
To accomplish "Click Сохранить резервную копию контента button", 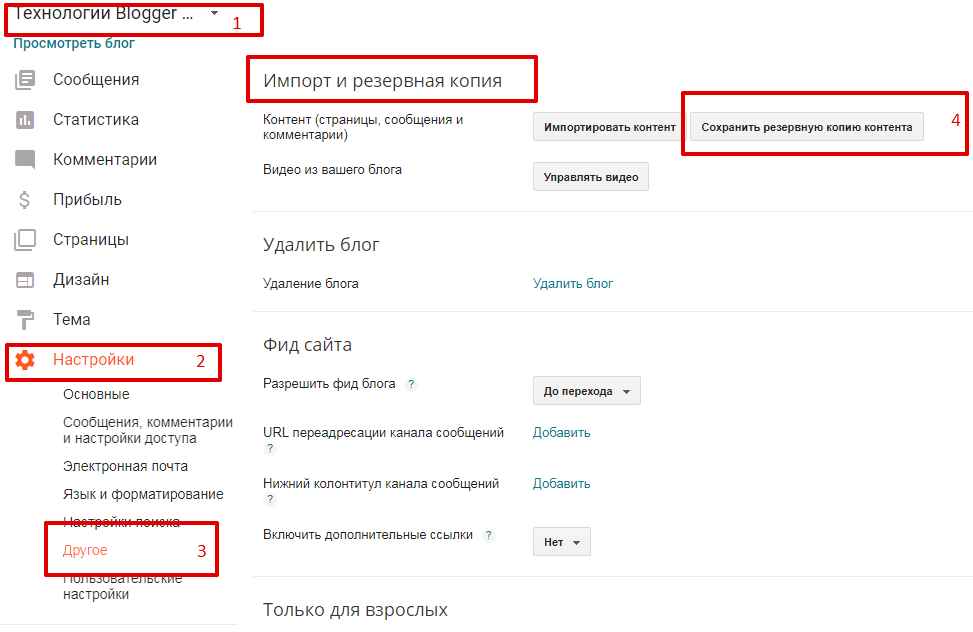I will 806,127.
